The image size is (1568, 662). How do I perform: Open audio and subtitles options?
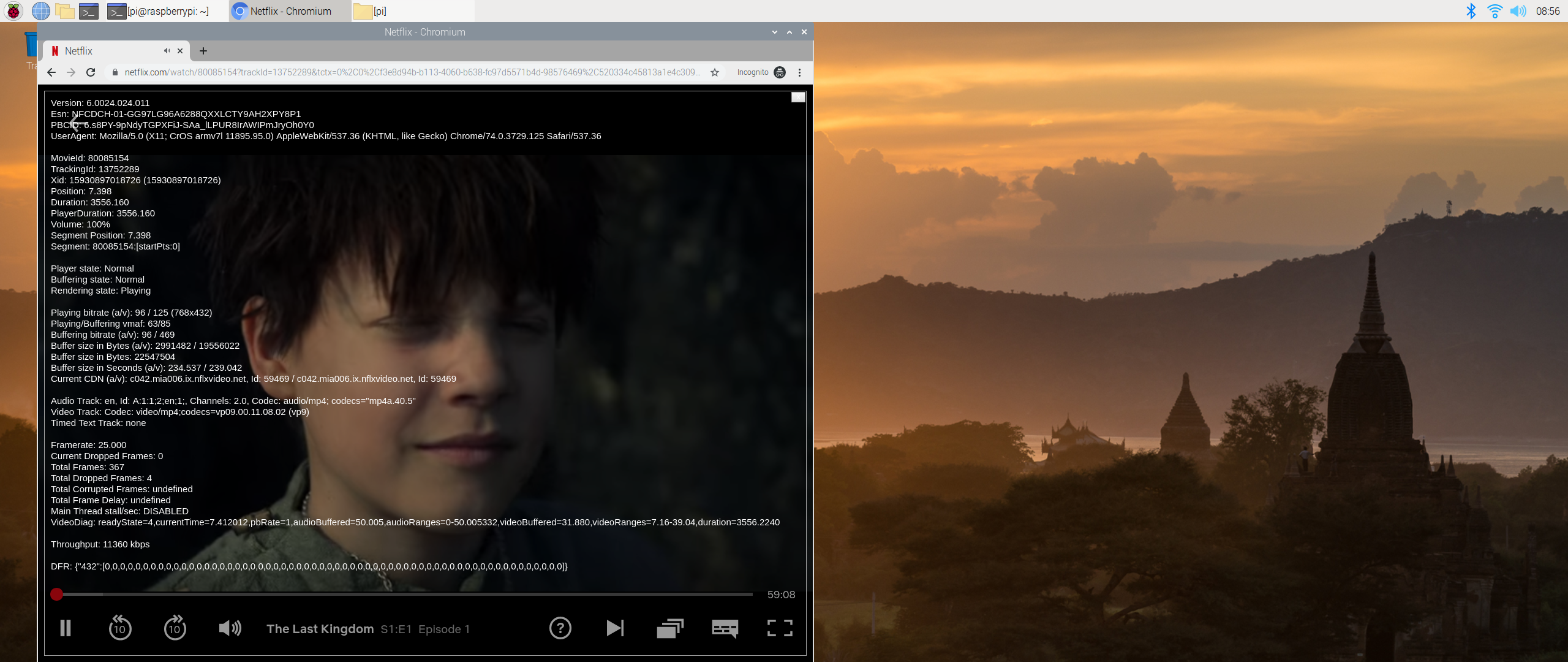(x=725, y=628)
